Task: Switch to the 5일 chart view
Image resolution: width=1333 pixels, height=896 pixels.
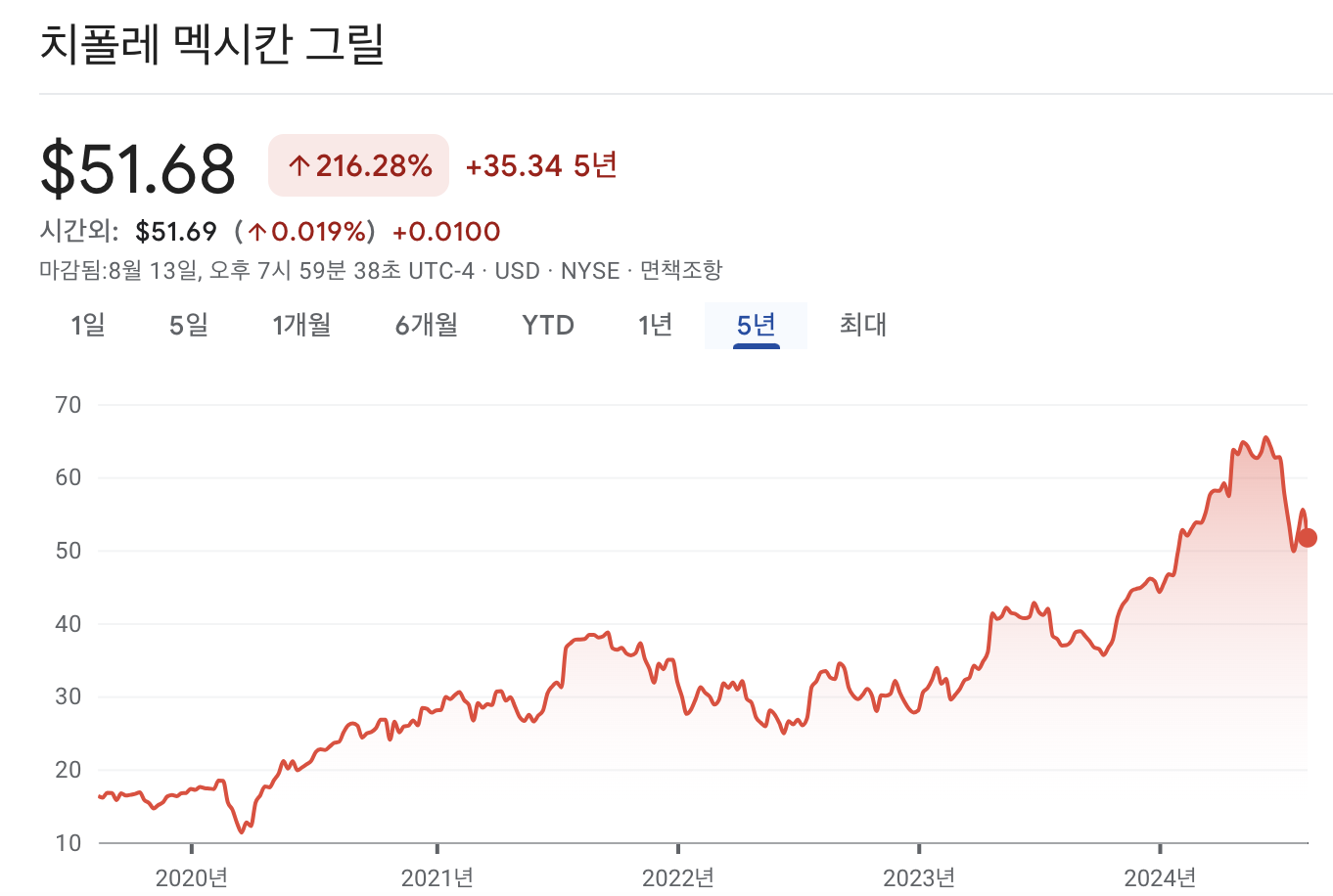Action: point(187,325)
